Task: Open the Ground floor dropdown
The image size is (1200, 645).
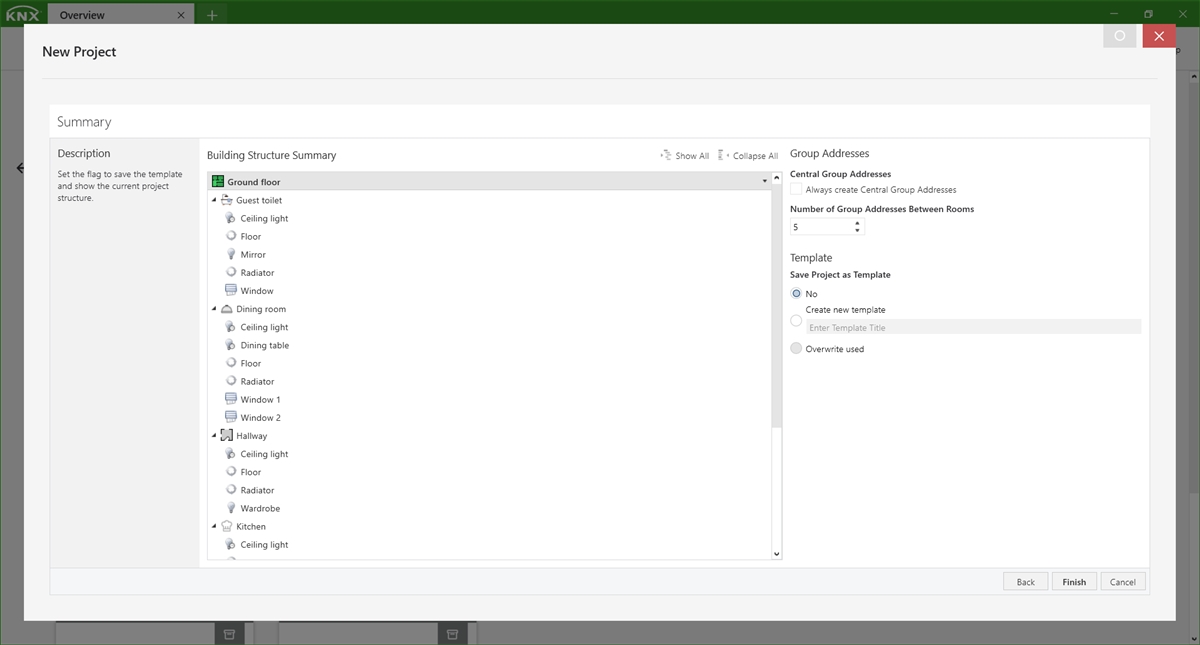Action: (763, 181)
